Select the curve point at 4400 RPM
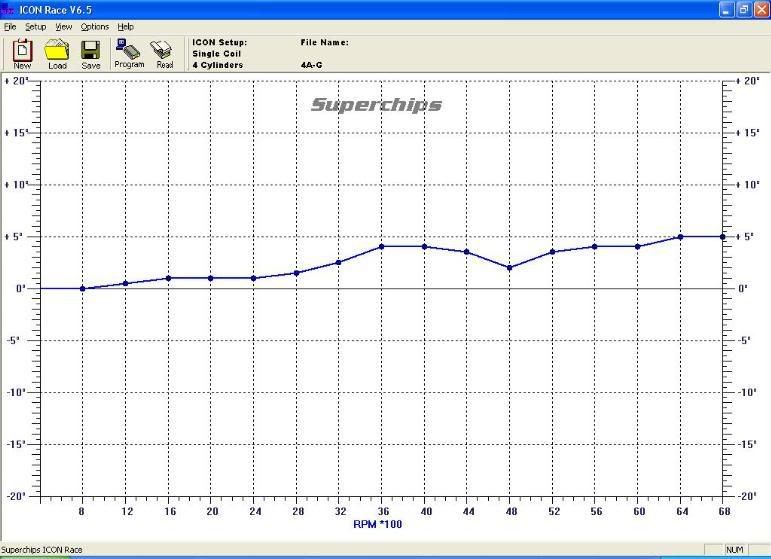 point(467,252)
